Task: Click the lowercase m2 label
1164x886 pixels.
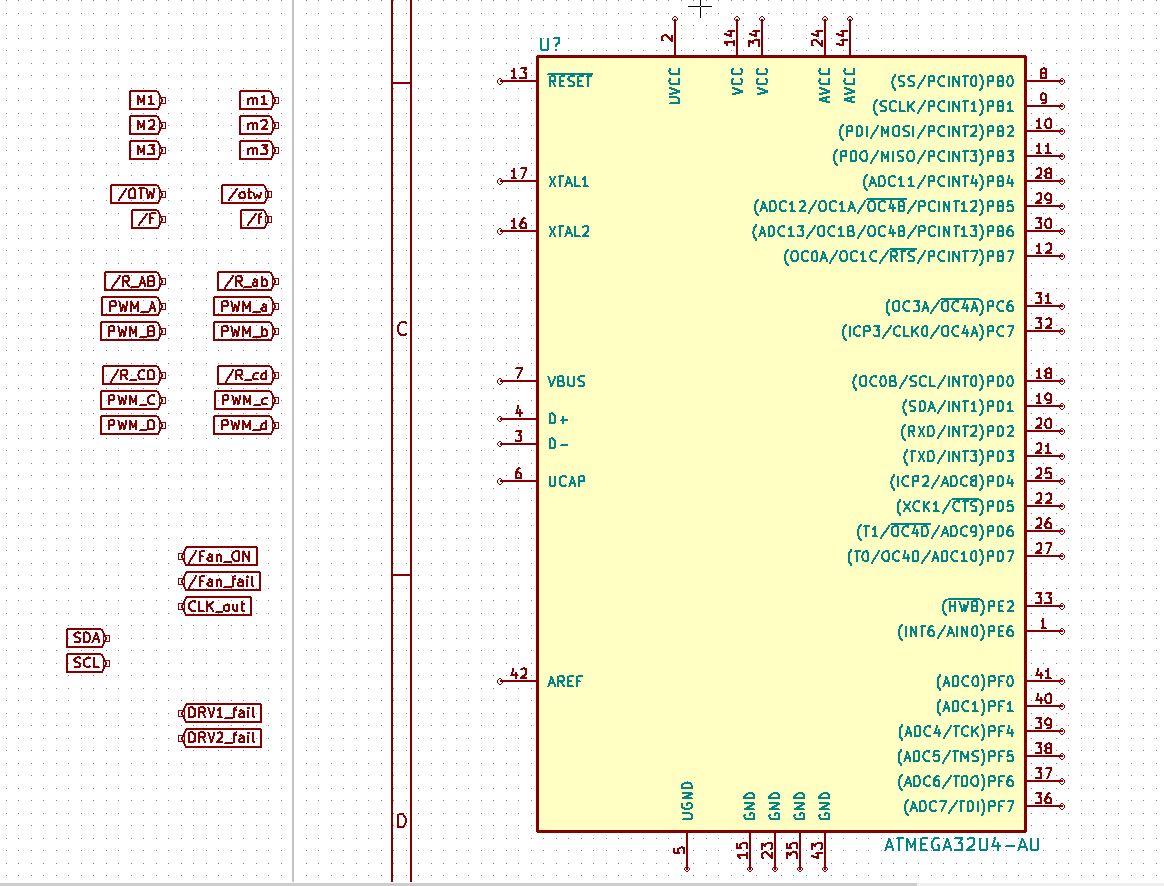Action: coord(258,125)
